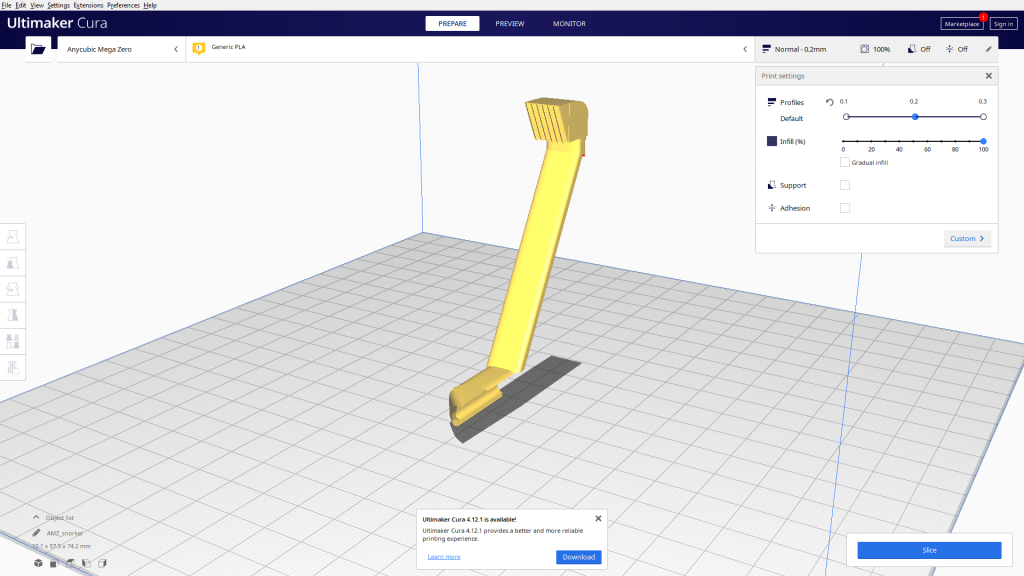Image resolution: width=1024 pixels, height=576 pixels.
Task: Click the pencil icon beside AMZ_snorkel
Action: click(x=37, y=533)
